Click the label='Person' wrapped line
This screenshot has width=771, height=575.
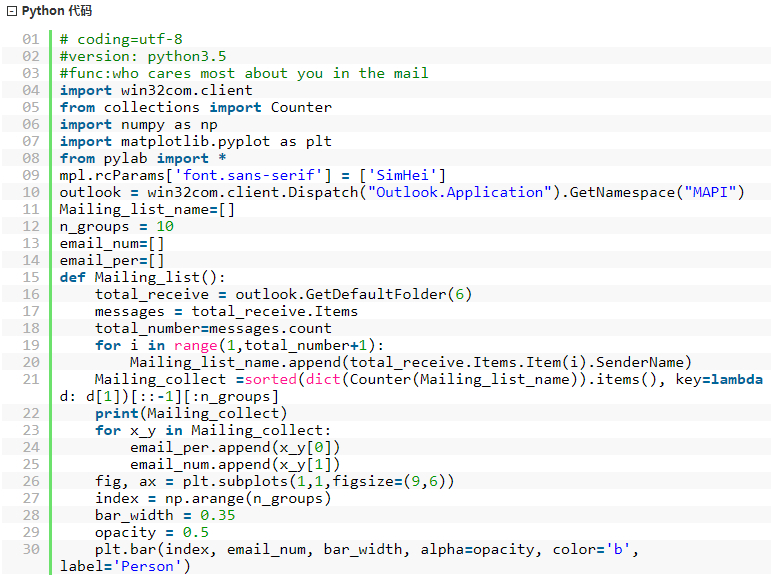click(x=125, y=566)
